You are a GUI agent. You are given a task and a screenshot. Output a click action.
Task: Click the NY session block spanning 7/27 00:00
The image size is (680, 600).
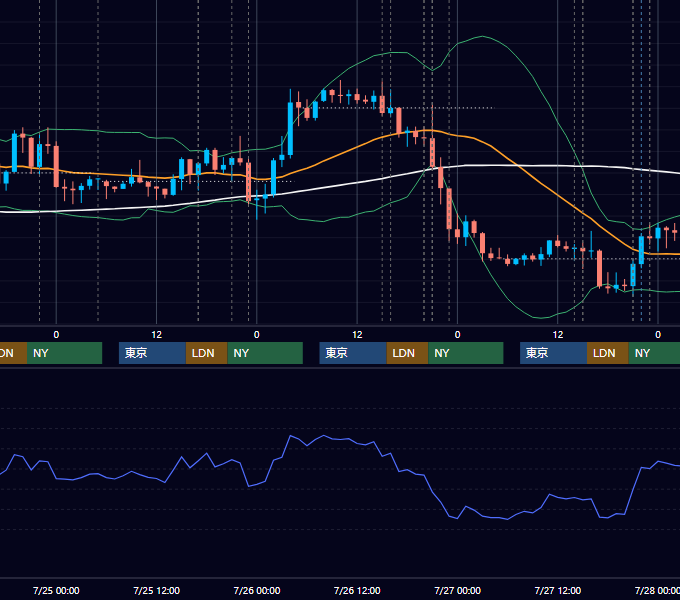pos(466,353)
